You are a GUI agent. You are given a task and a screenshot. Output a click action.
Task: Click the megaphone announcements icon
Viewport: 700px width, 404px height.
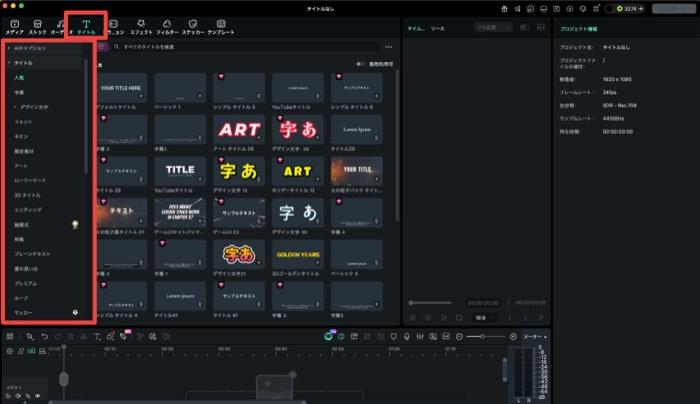(x=517, y=8)
